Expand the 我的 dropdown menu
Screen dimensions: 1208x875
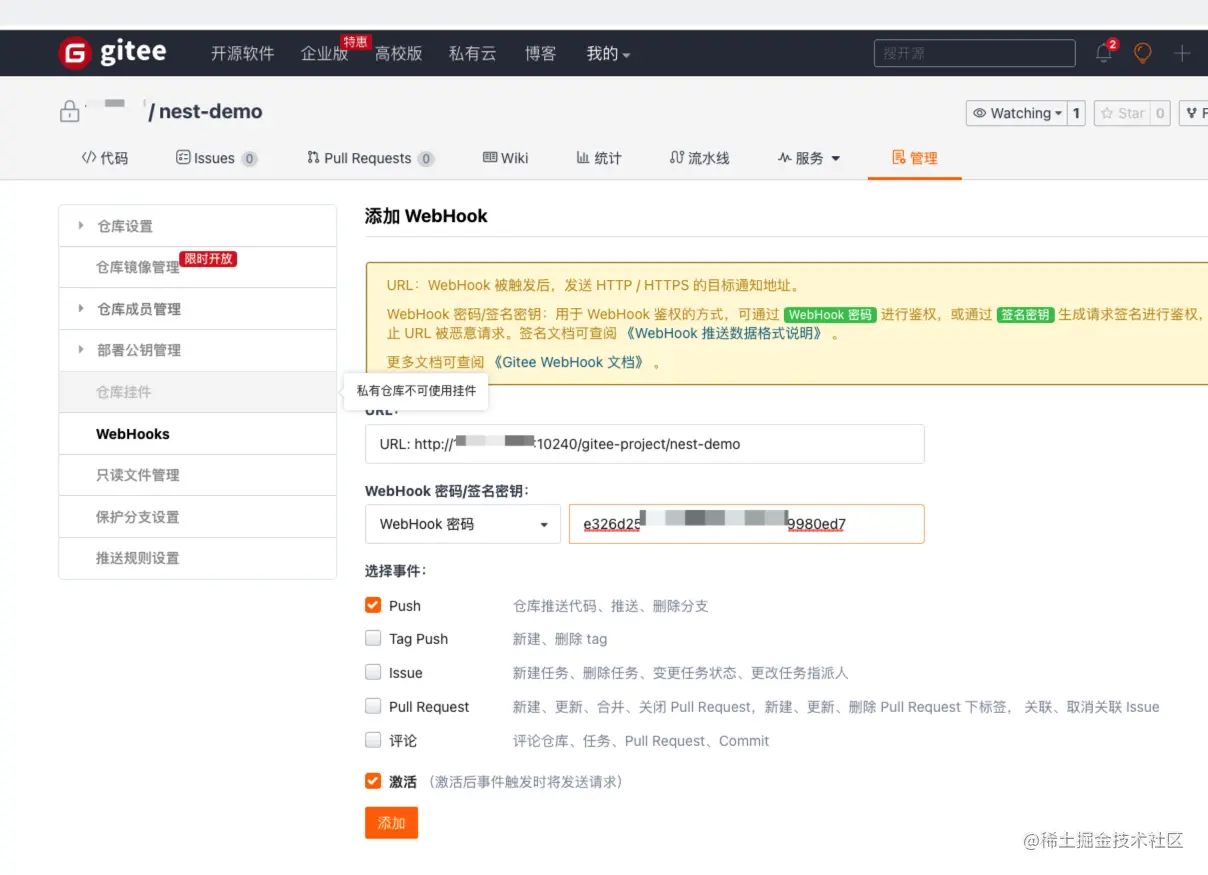(x=608, y=53)
